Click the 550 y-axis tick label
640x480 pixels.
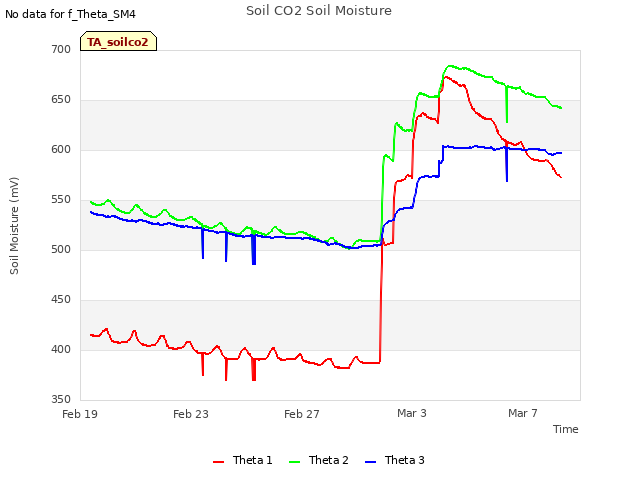click(x=61, y=200)
